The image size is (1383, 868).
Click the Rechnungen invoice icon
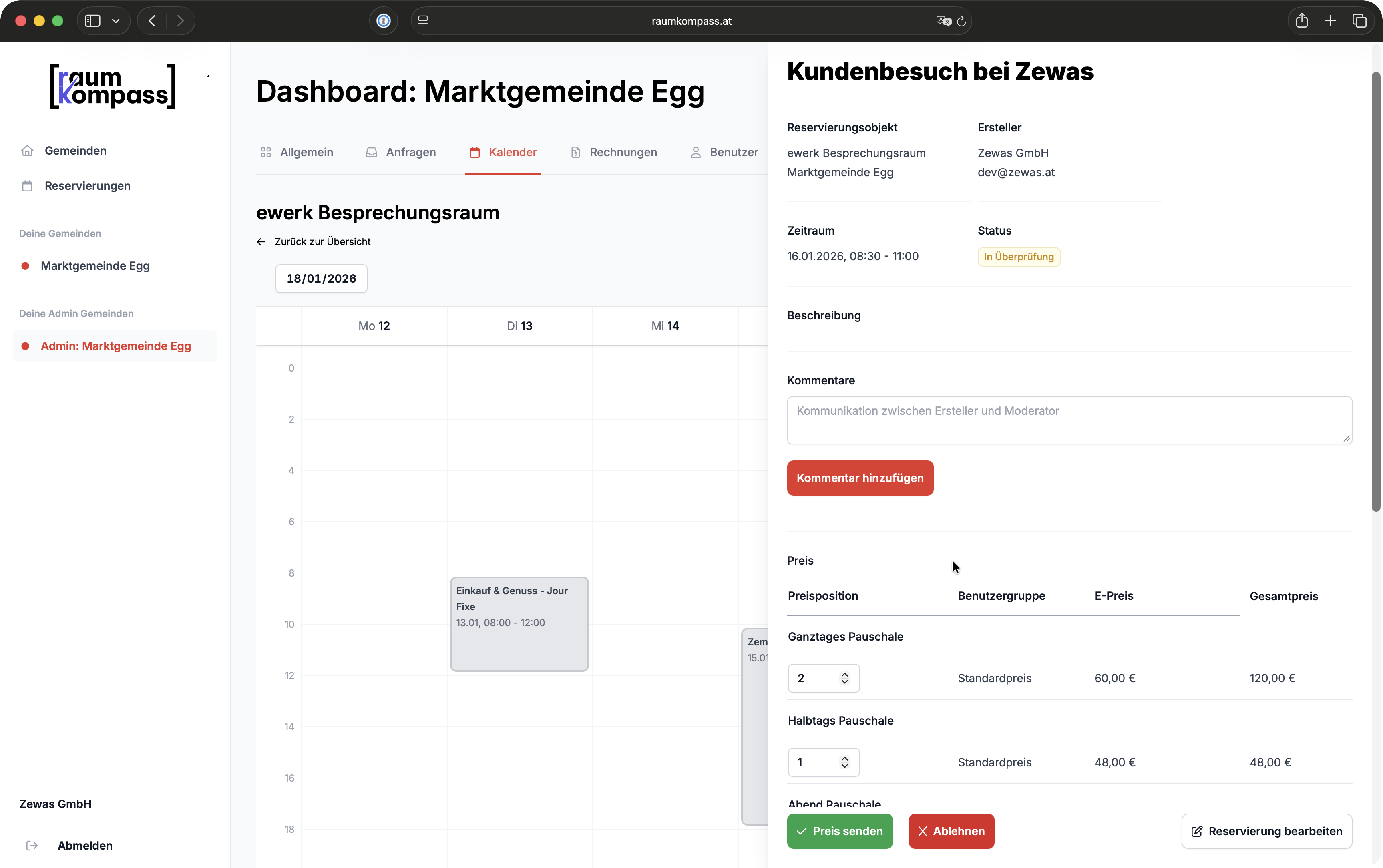tap(575, 152)
